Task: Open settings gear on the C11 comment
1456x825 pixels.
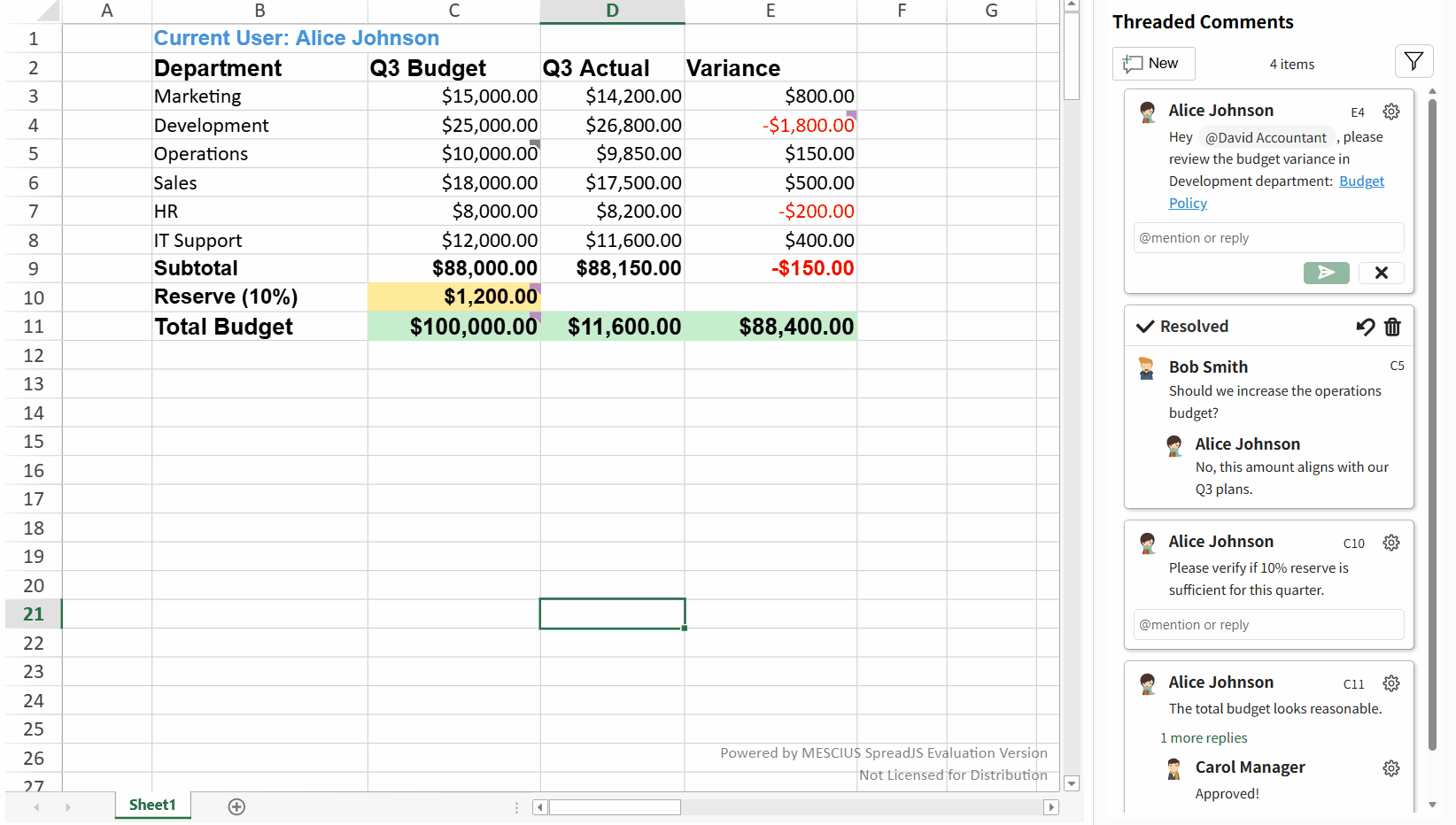Action: pos(1390,683)
